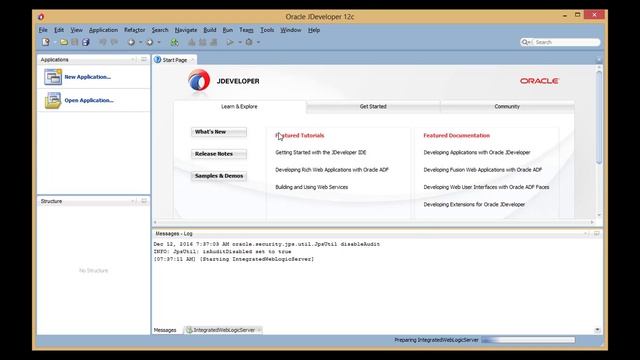Open the New icon's dropdown arrow

(x=55, y=42)
